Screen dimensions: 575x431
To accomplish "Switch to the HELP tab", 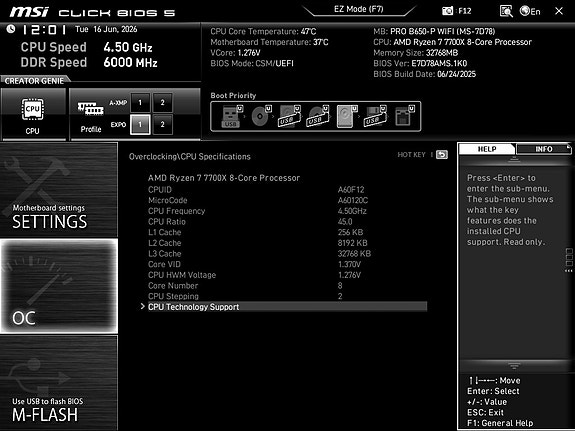I will [487, 149].
